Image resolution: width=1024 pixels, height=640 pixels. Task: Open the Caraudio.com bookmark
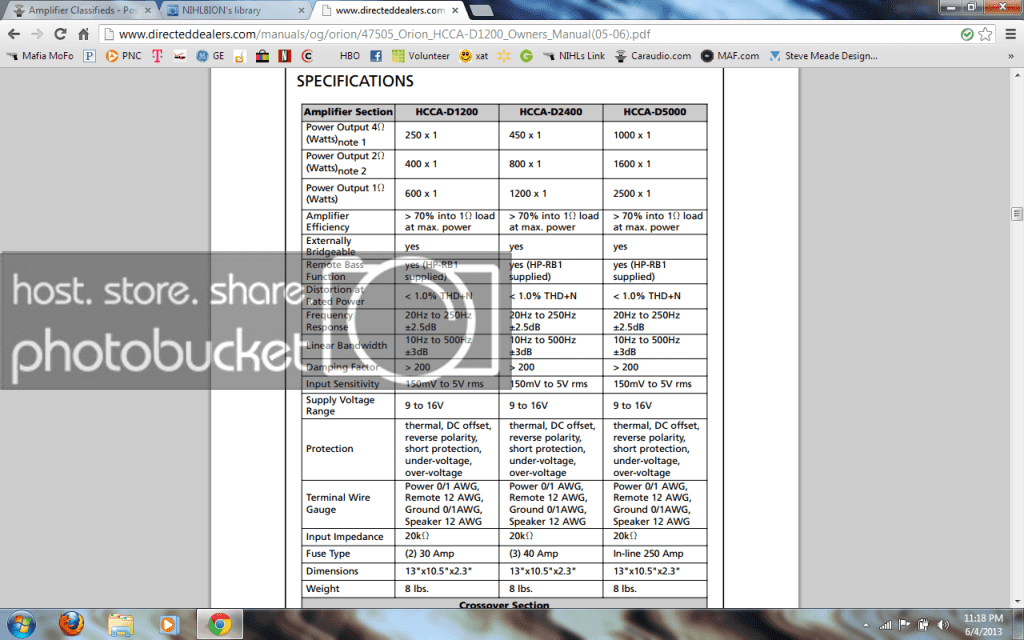click(653, 56)
